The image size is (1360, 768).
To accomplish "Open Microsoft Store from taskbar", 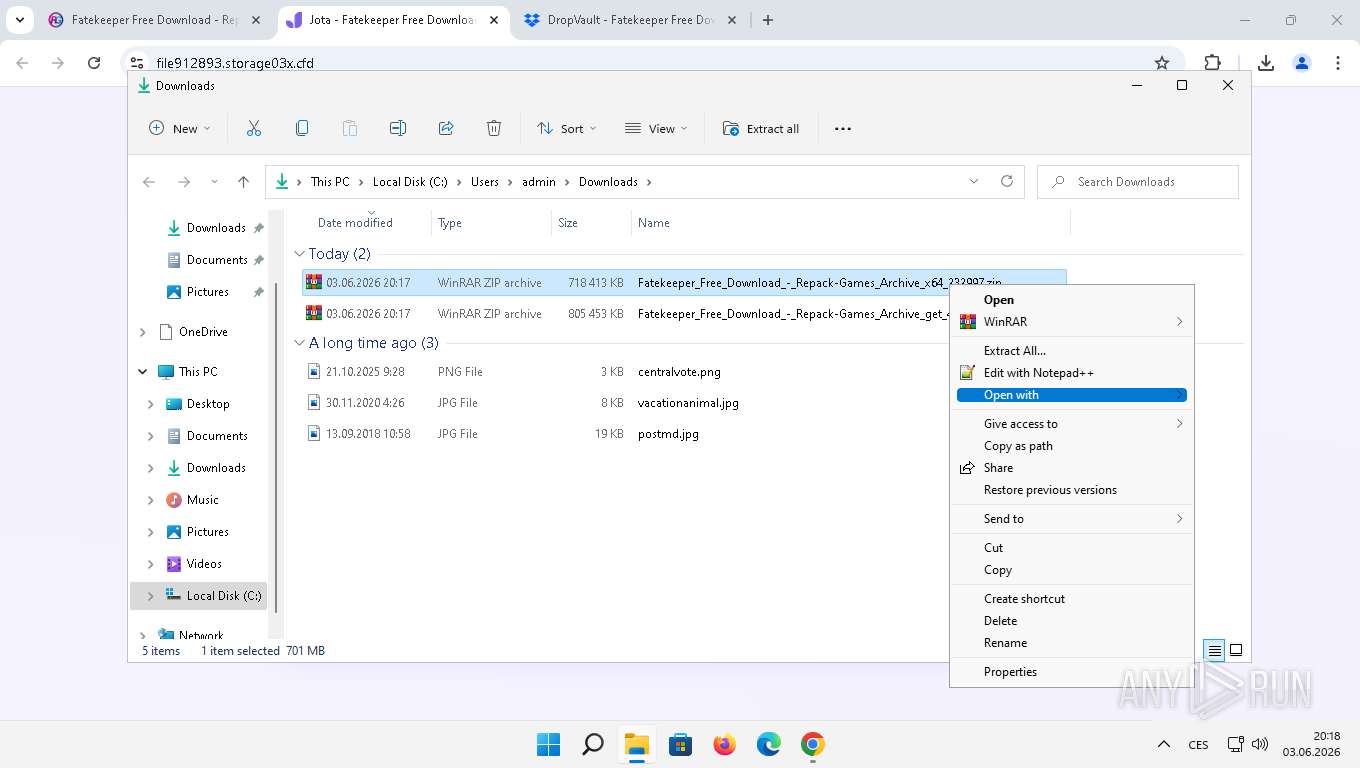I will pos(681,744).
